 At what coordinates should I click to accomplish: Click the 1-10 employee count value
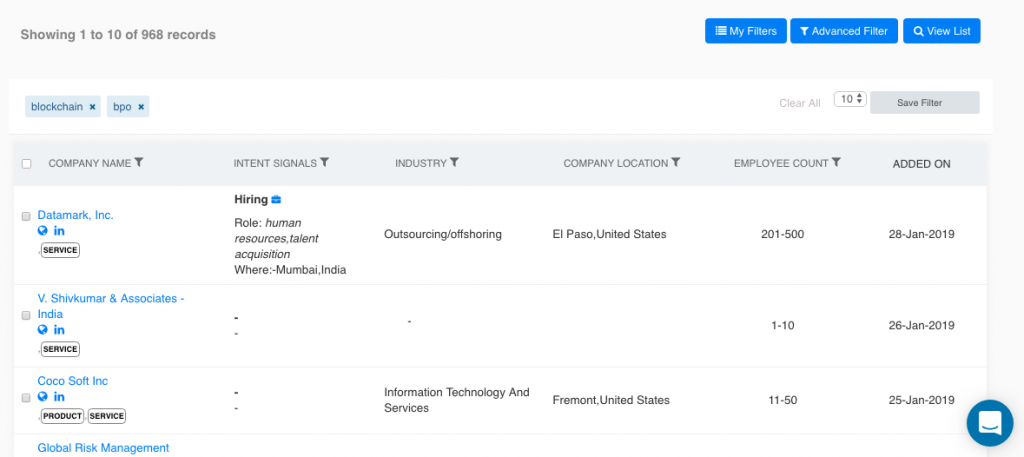pos(782,325)
